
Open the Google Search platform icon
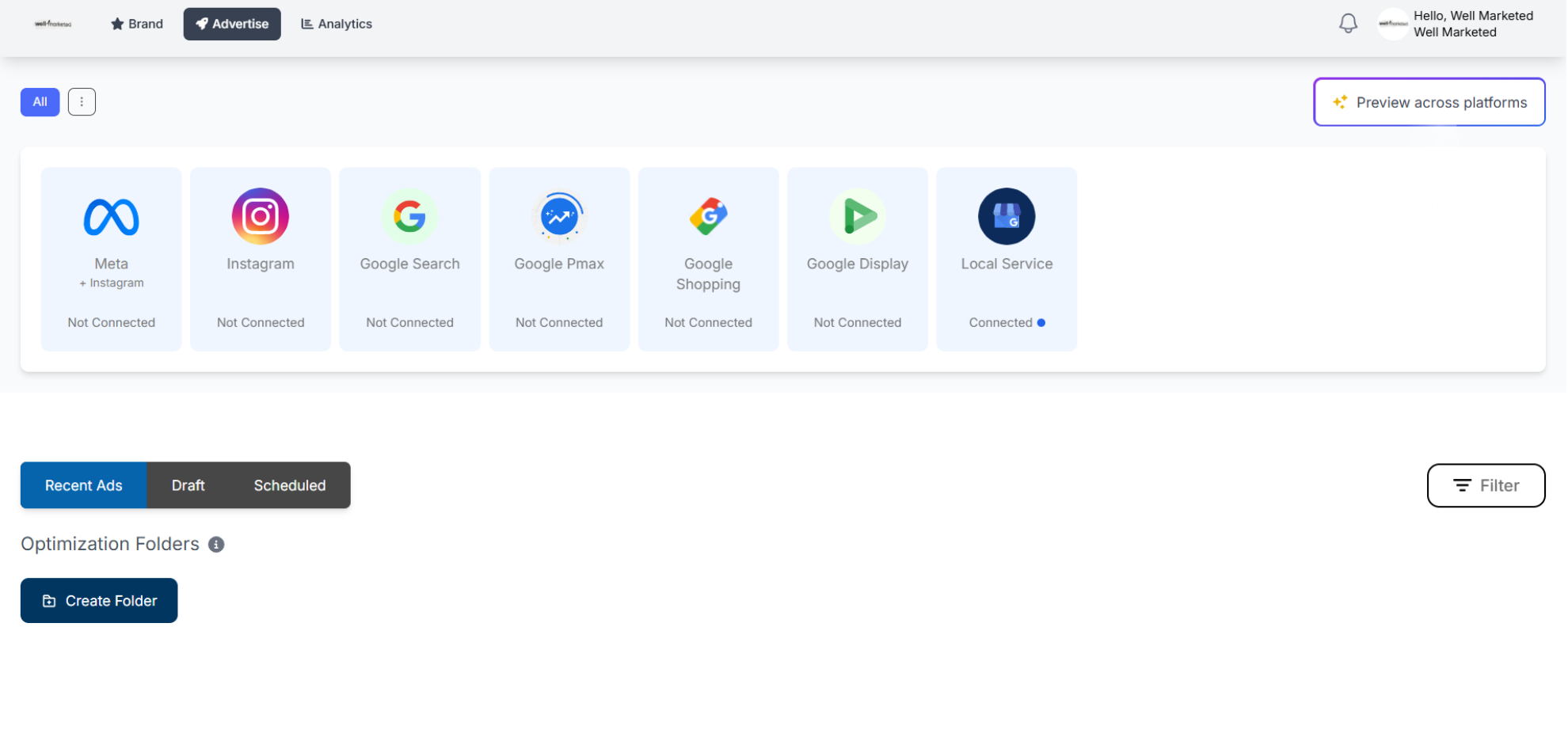(409, 216)
